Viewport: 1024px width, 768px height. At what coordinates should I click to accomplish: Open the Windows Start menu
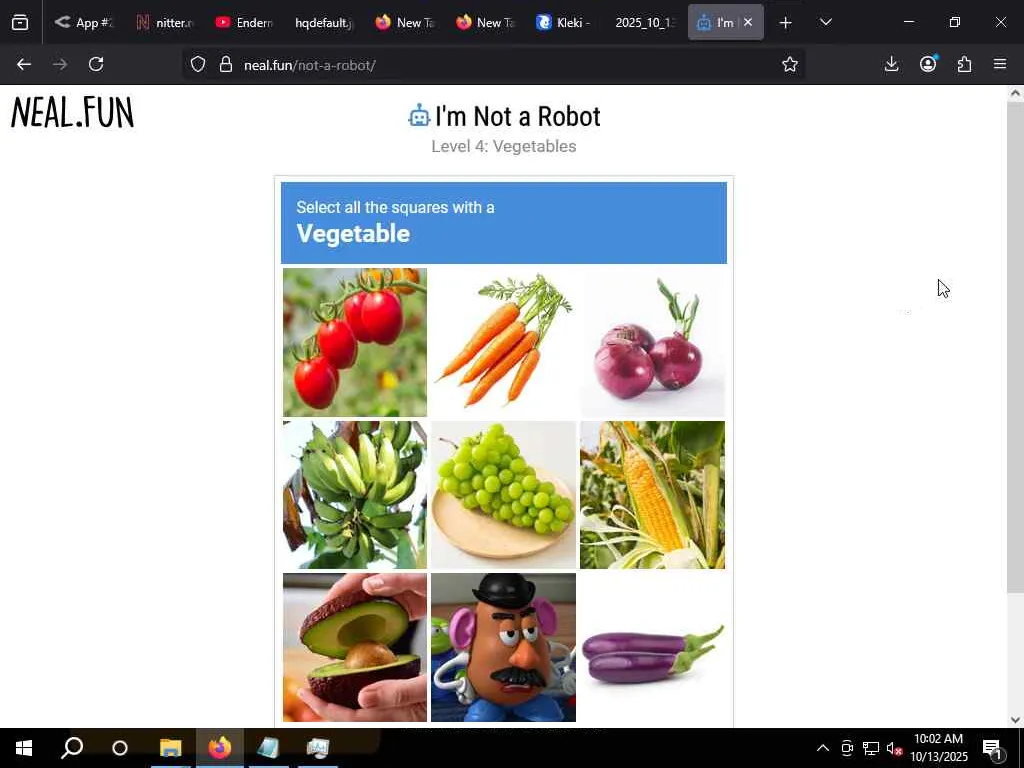click(24, 748)
